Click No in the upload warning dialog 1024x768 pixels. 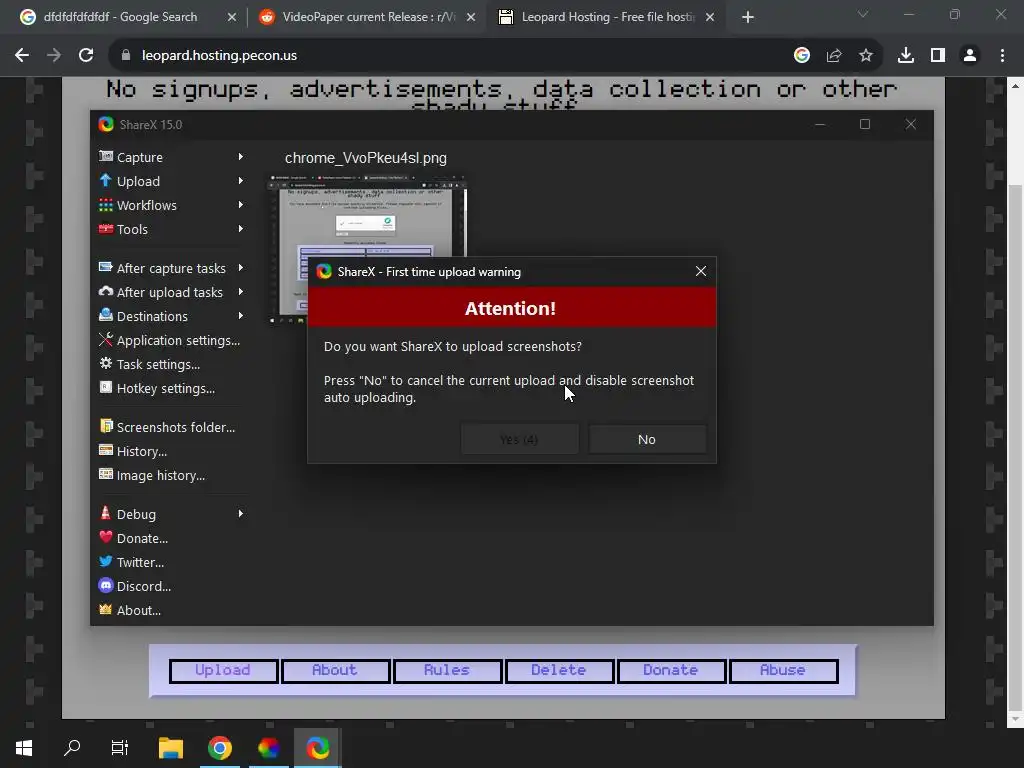pyautogui.click(x=647, y=440)
